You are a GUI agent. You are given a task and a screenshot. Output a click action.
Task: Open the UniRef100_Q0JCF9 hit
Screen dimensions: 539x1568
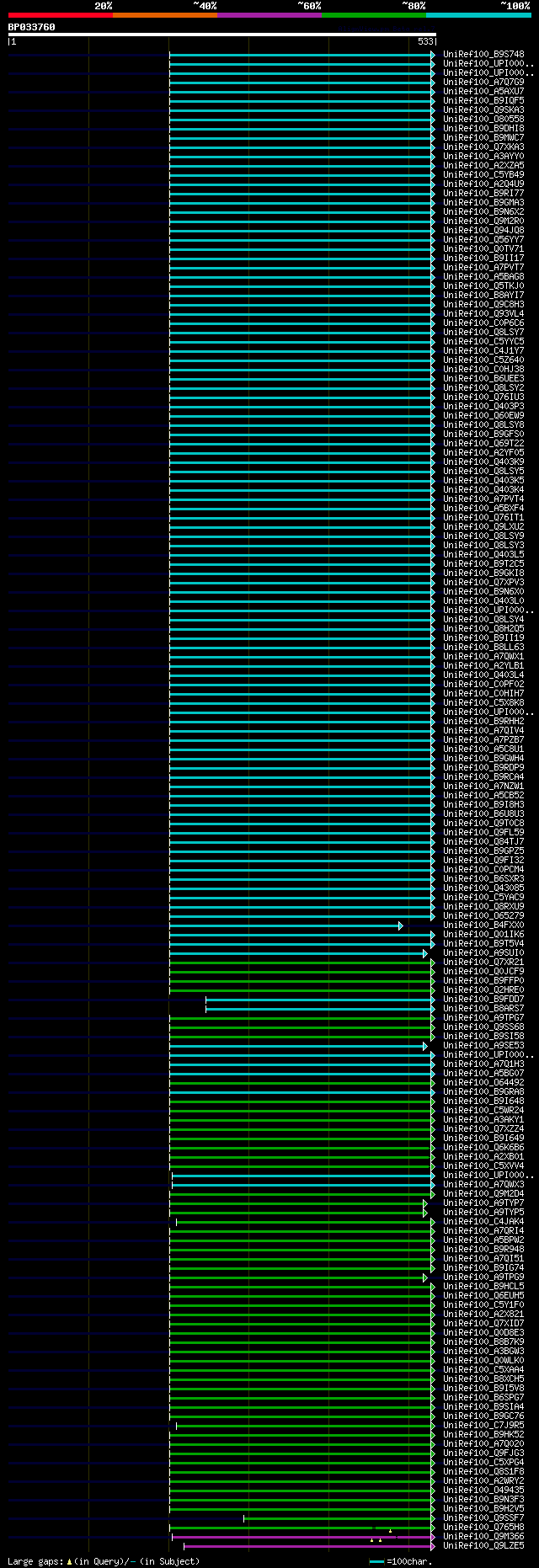click(483, 972)
